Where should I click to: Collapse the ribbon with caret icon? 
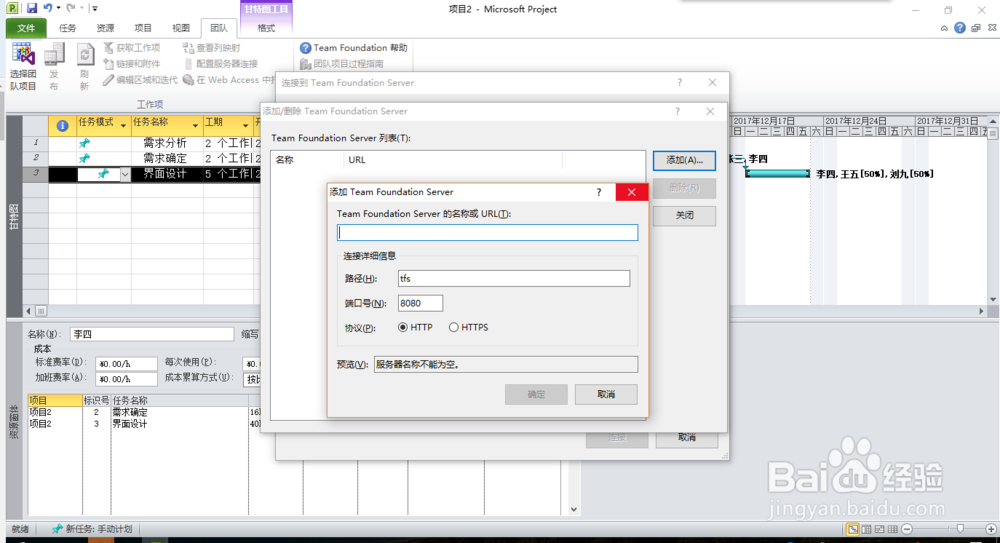[944, 28]
